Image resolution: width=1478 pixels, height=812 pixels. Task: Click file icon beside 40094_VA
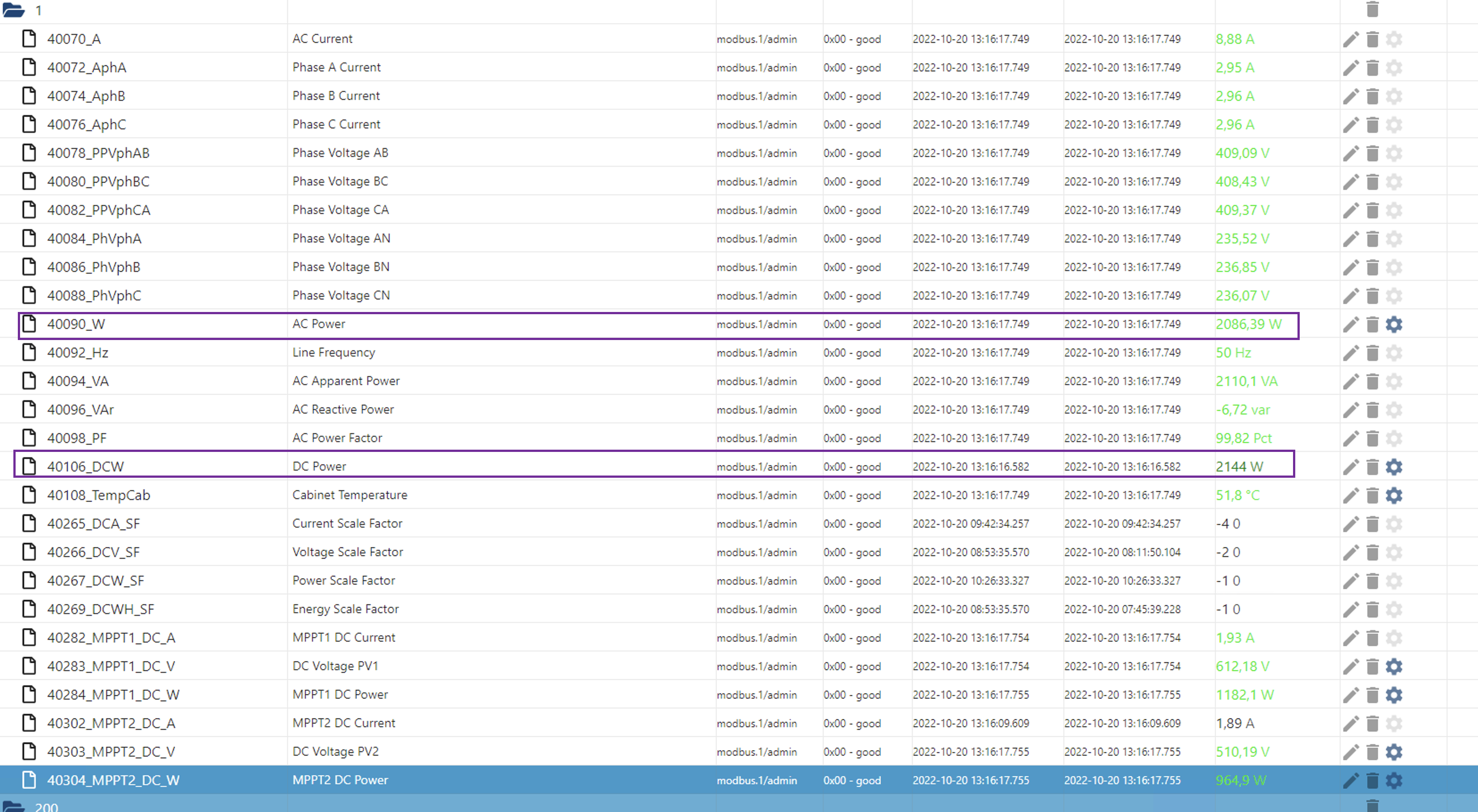coord(29,381)
